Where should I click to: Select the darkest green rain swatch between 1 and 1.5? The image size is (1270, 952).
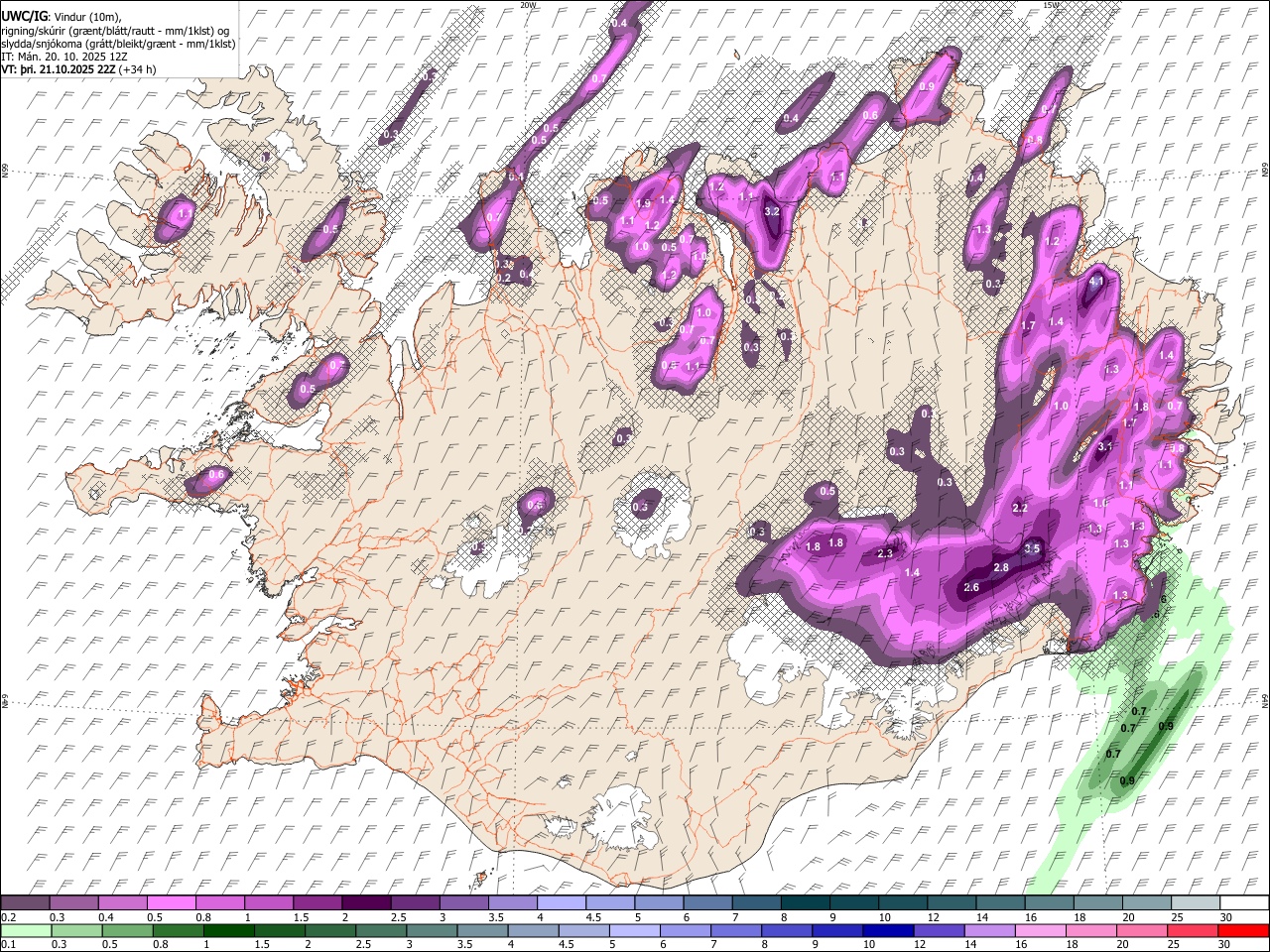tap(228, 931)
